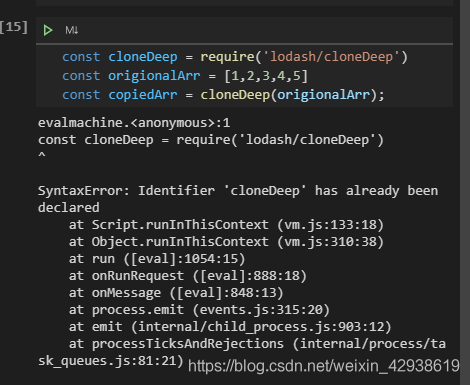Click the 'copiedArr = cloneDeep(origionalArr)' code line
This screenshot has width=470, height=385.
(223, 95)
